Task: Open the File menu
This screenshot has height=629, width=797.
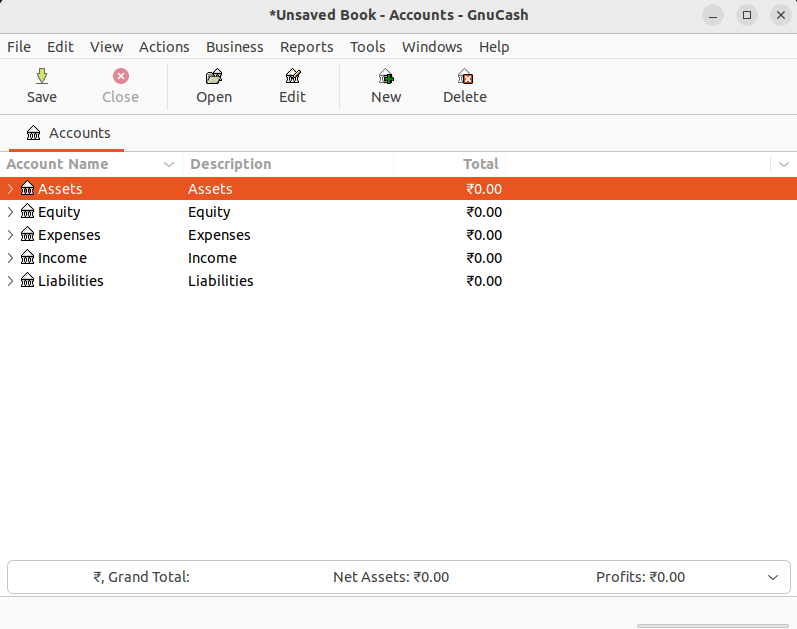Action: [19, 47]
